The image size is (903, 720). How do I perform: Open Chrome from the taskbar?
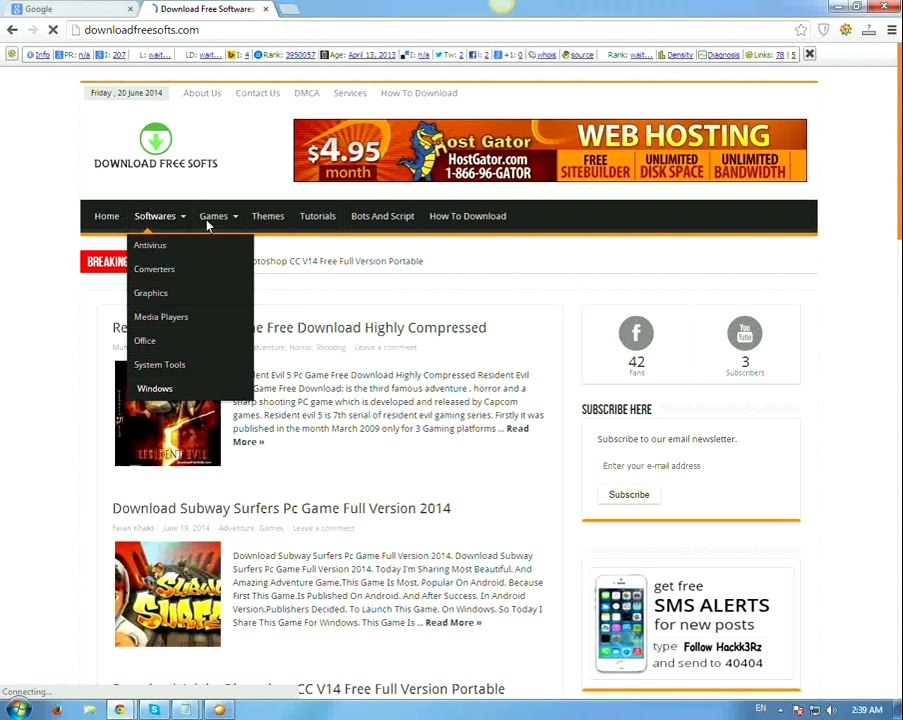[120, 710]
